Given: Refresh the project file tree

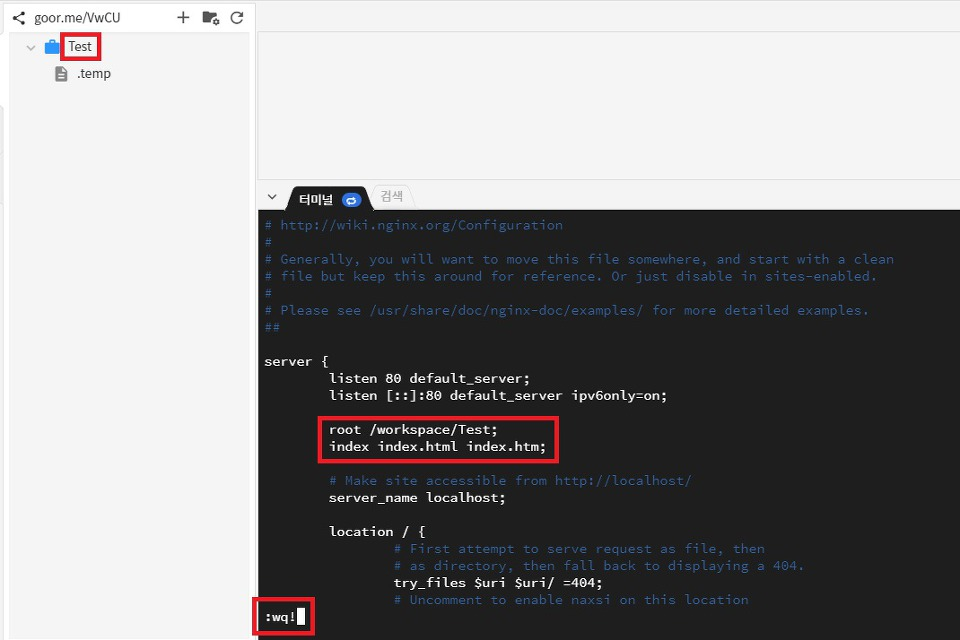Looking at the screenshot, I should (x=237, y=18).
